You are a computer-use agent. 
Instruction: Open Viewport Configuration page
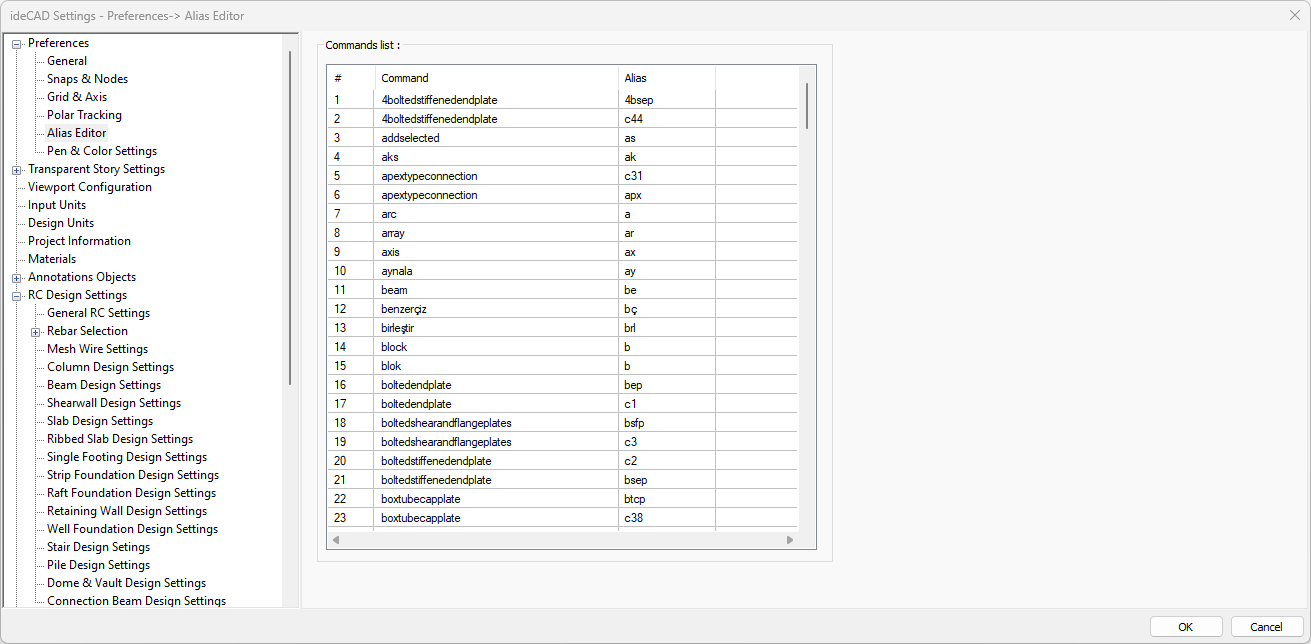pos(90,187)
